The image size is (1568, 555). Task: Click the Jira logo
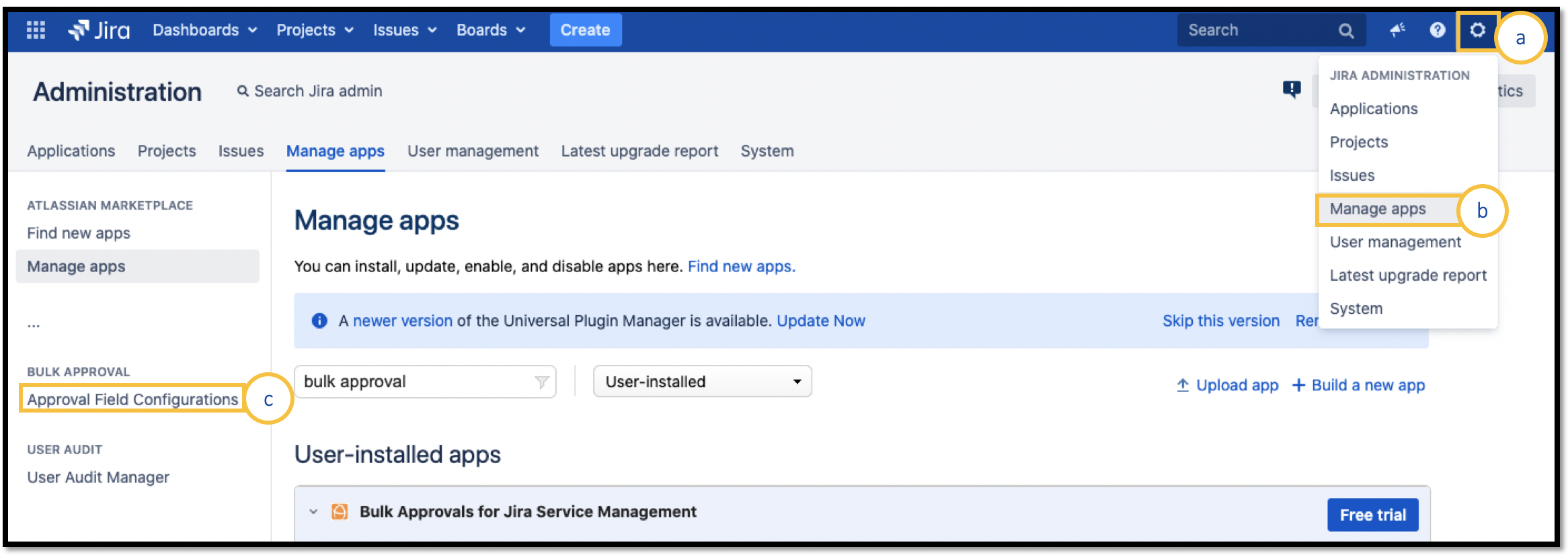[x=99, y=30]
